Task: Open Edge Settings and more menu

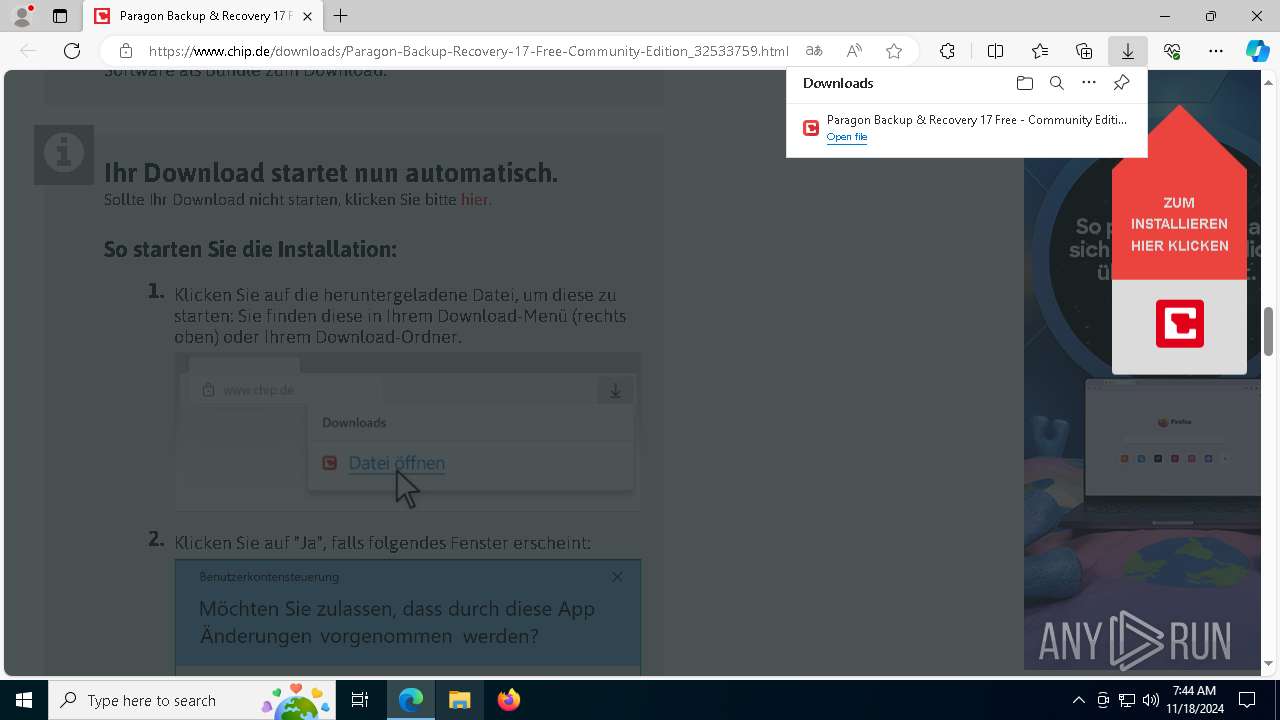Action: [1216, 51]
